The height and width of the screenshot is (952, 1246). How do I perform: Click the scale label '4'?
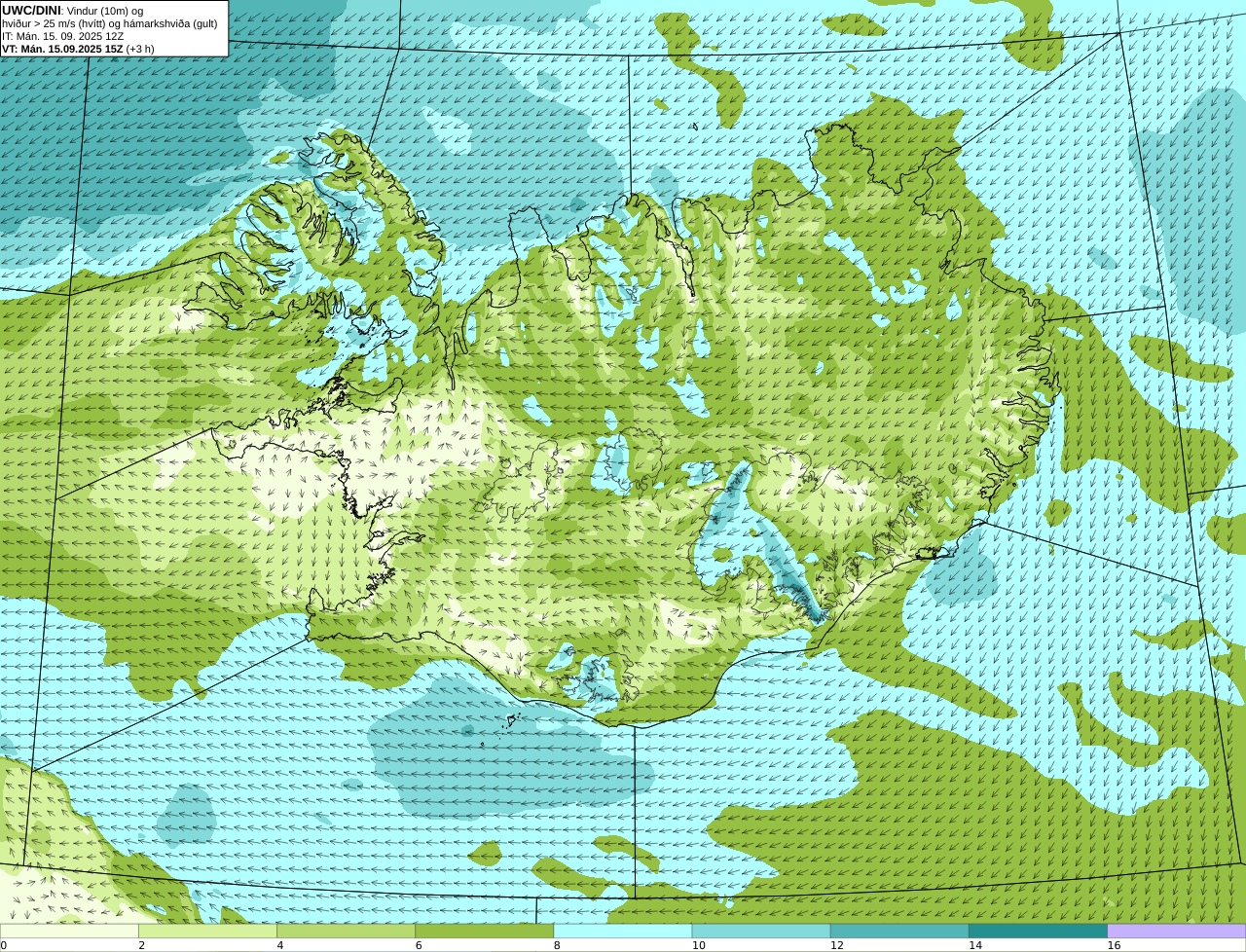[280, 945]
